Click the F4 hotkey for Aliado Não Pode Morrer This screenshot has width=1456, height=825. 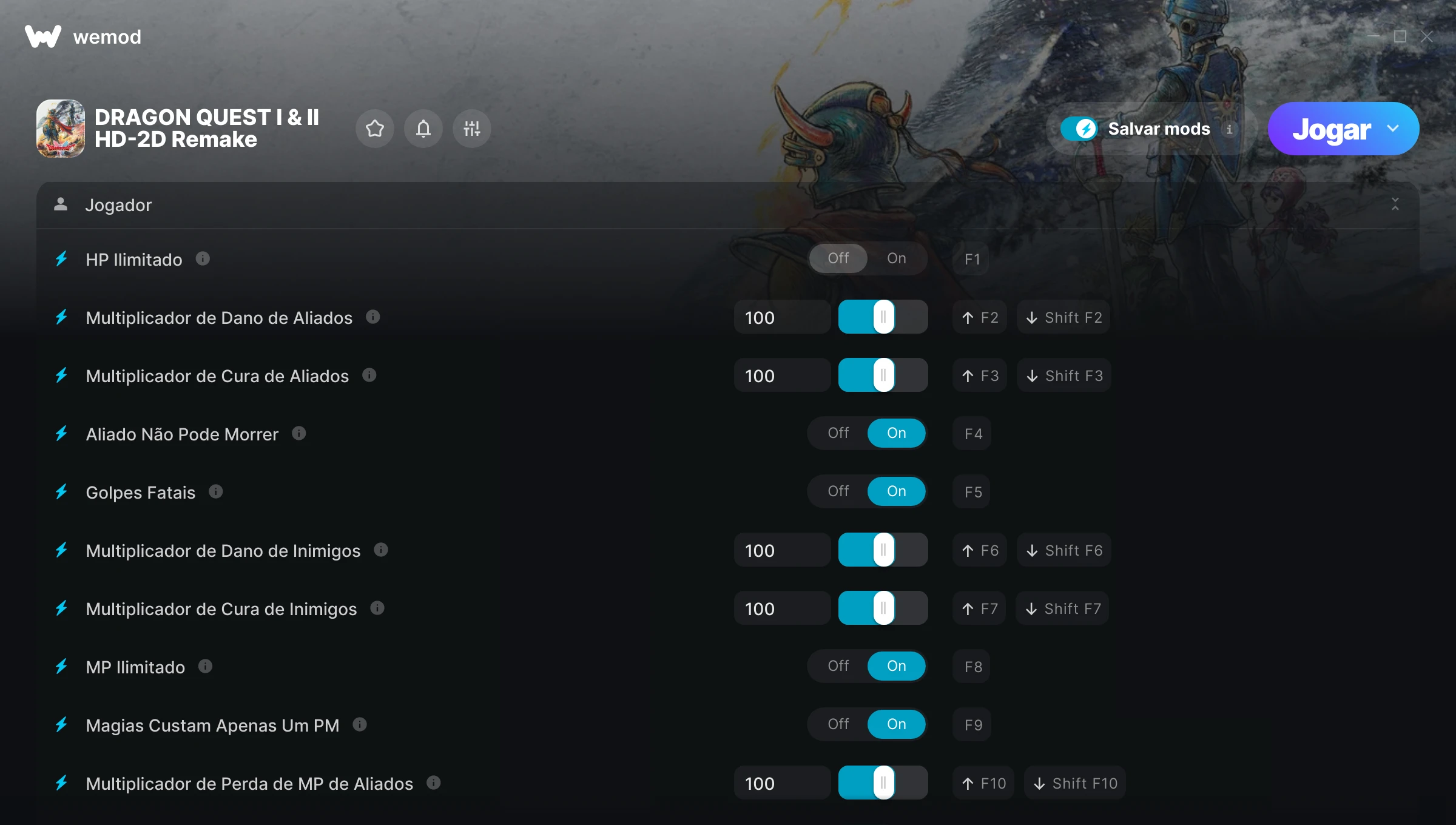pos(972,434)
